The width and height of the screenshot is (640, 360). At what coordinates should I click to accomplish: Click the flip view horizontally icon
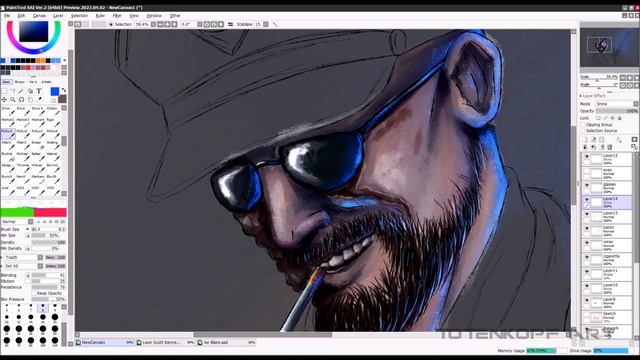(x=230, y=24)
